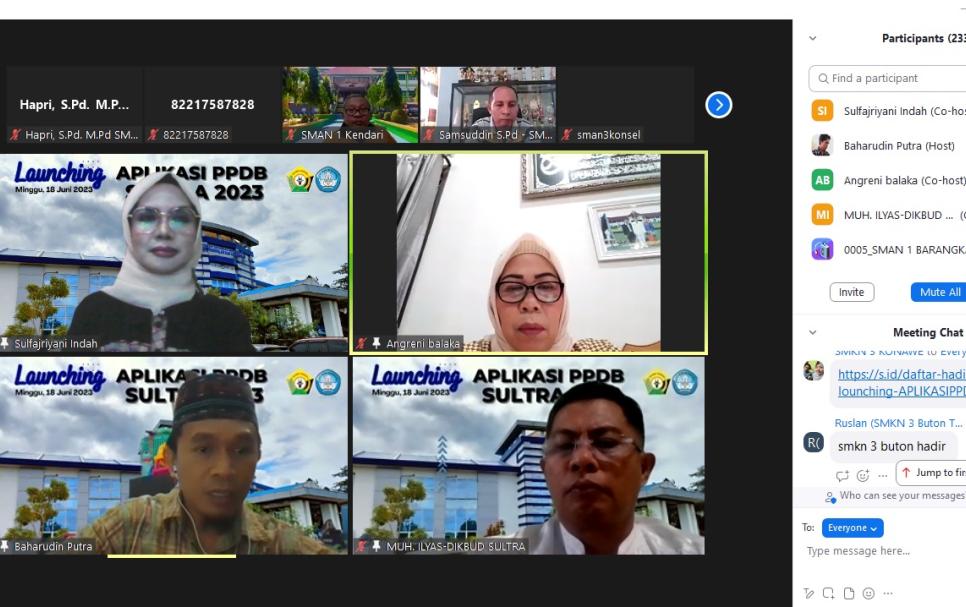Click the Type message here field
Viewport: 966px width, 607px height.
(x=880, y=551)
